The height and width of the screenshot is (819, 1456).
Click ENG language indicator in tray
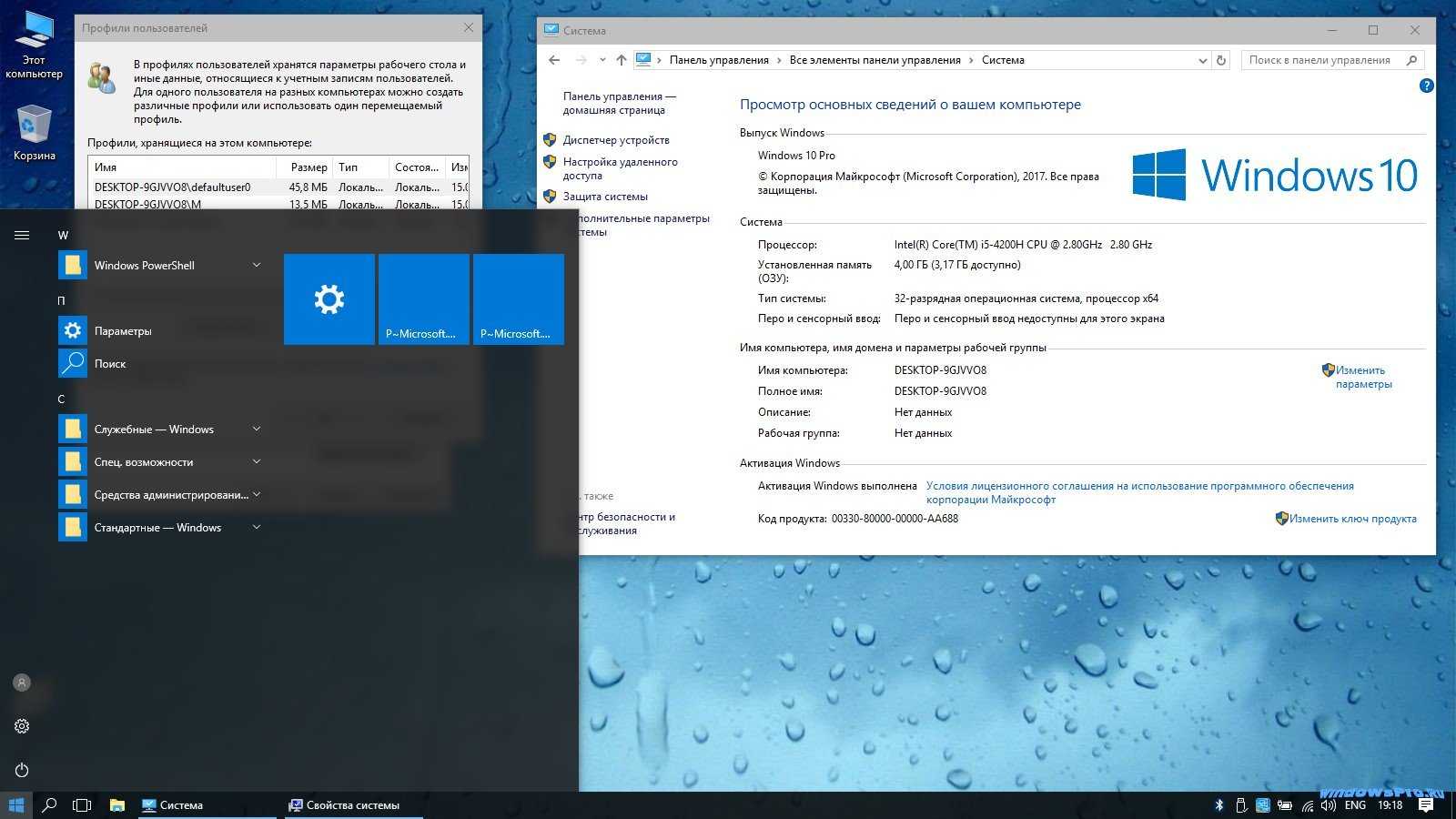pos(1355,805)
